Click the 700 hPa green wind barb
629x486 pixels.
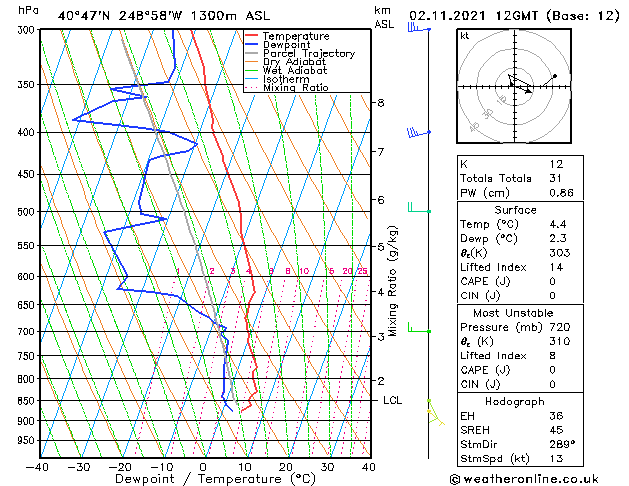click(x=419, y=328)
